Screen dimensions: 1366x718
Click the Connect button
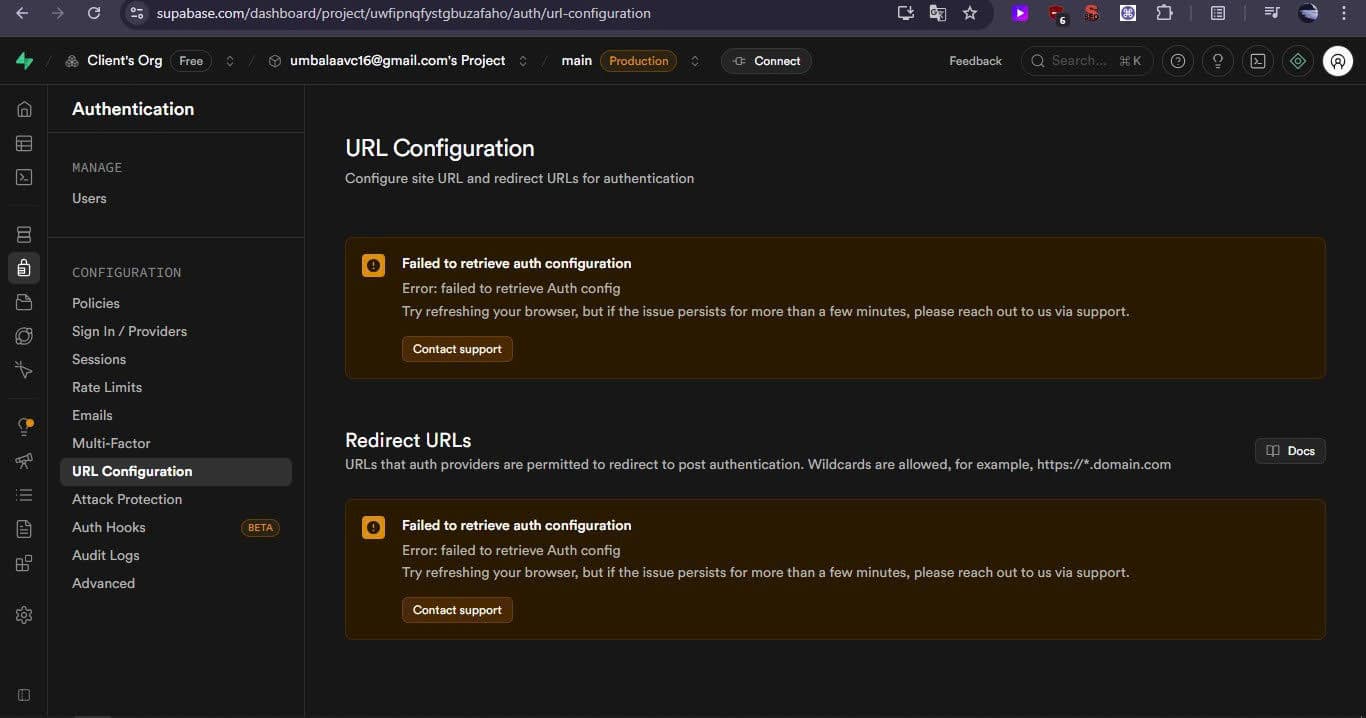point(766,61)
